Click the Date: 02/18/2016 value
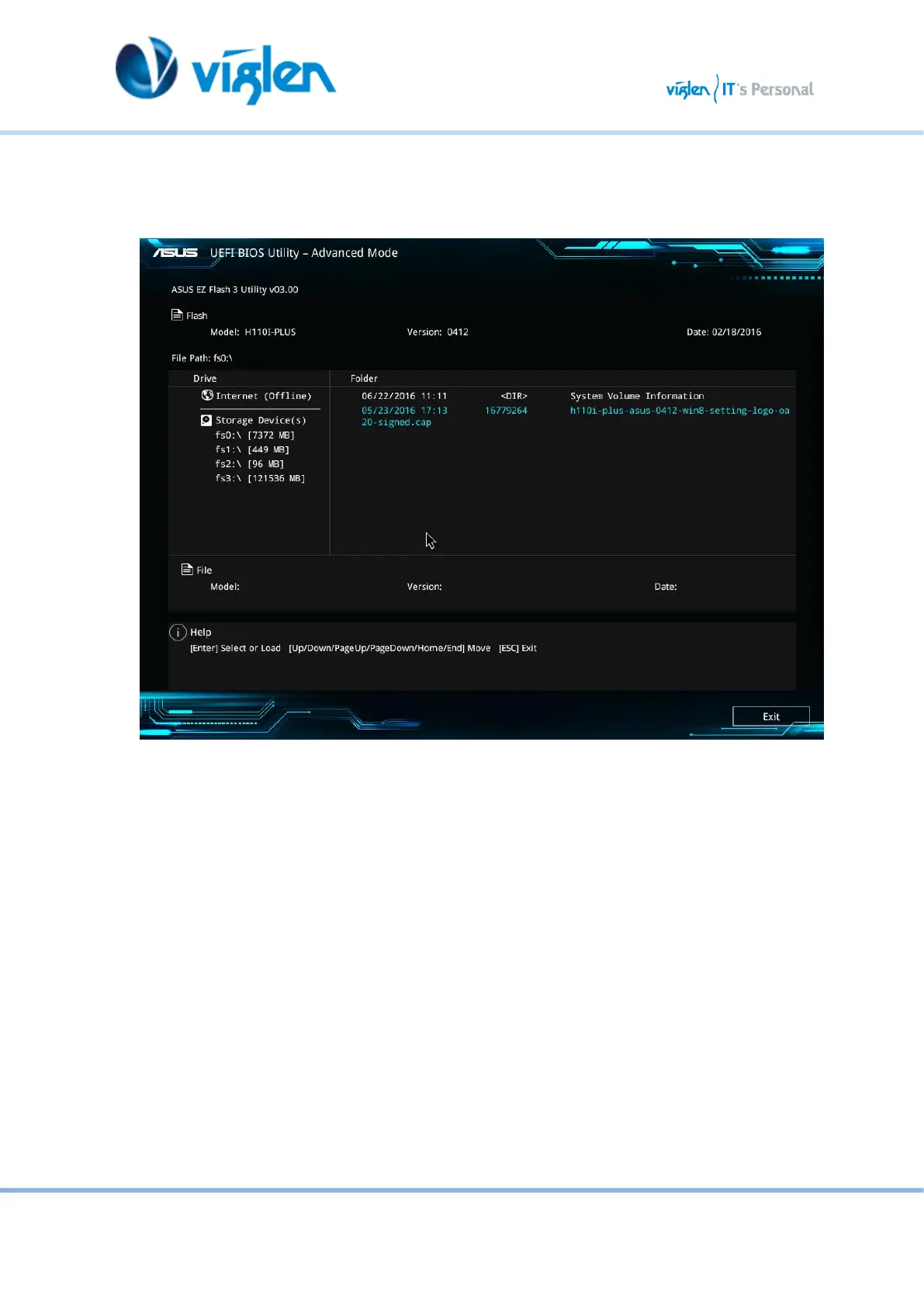This screenshot has height=1307, width=924. pos(724,332)
